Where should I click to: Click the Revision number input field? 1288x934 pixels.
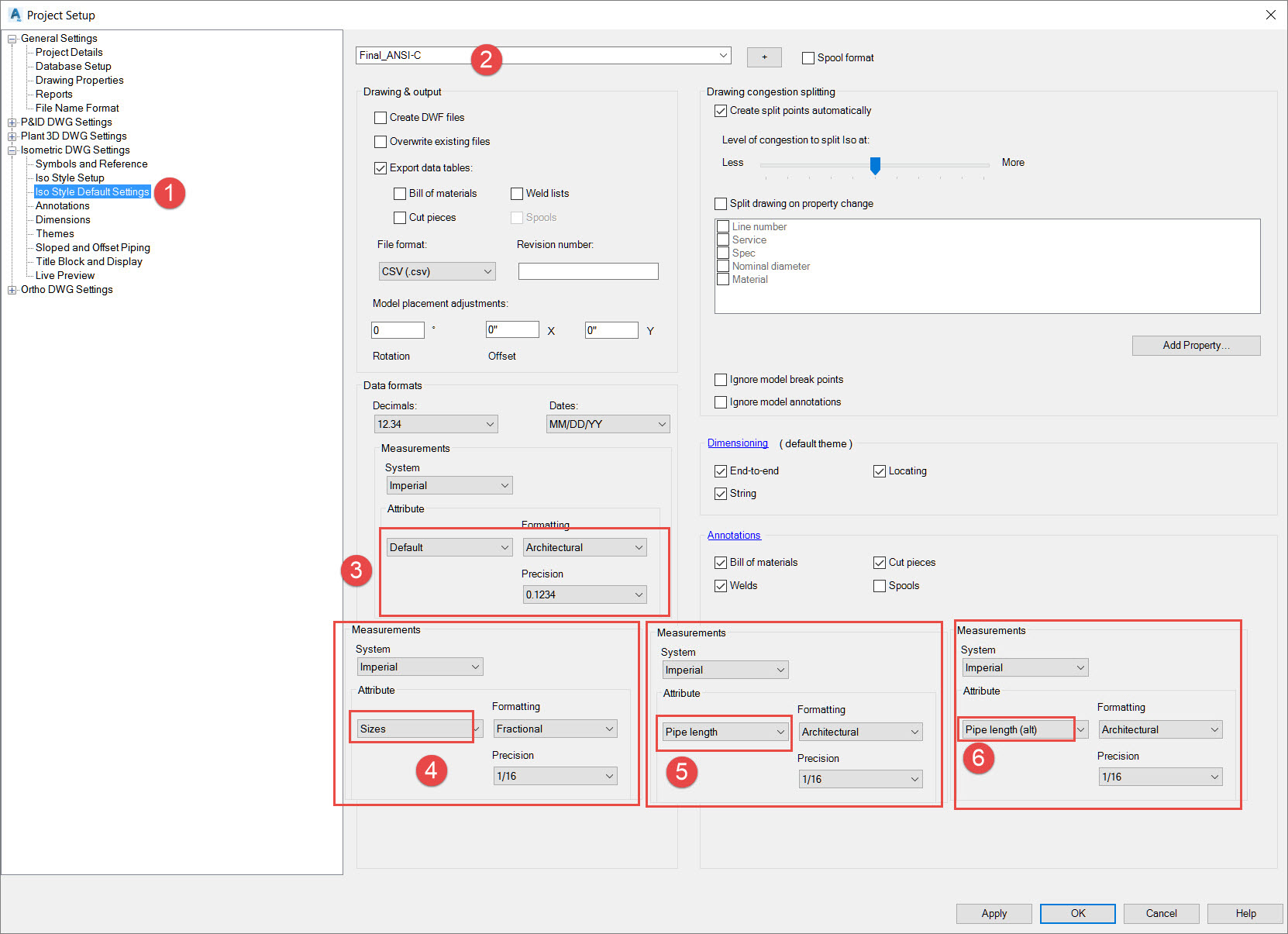(587, 271)
